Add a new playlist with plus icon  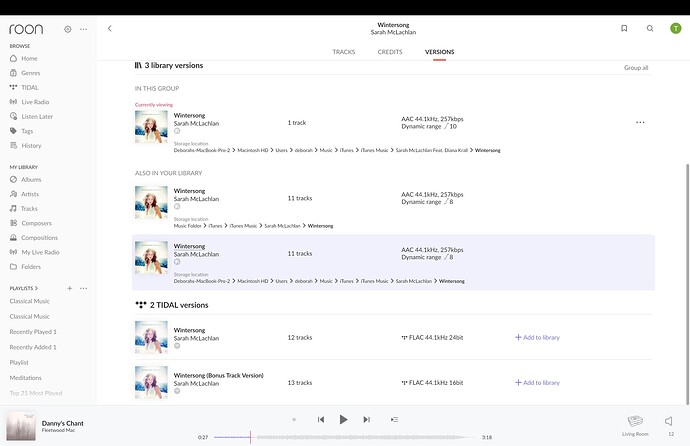click(x=70, y=288)
